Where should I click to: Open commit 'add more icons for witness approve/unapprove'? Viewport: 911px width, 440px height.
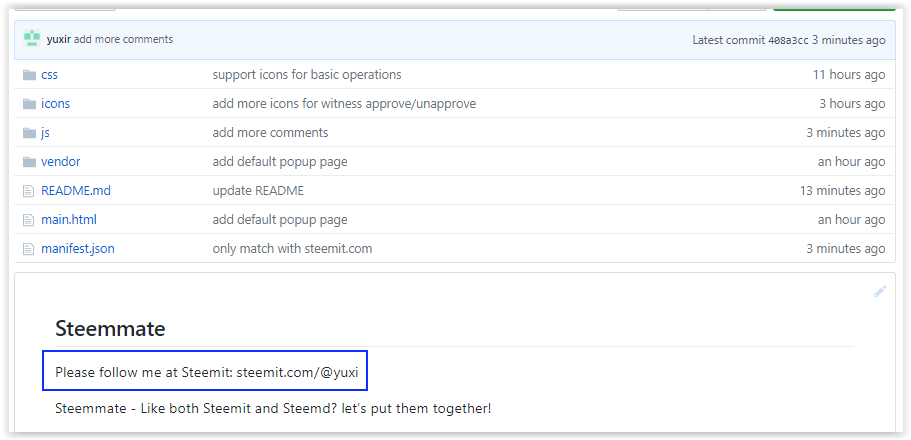tap(344, 103)
